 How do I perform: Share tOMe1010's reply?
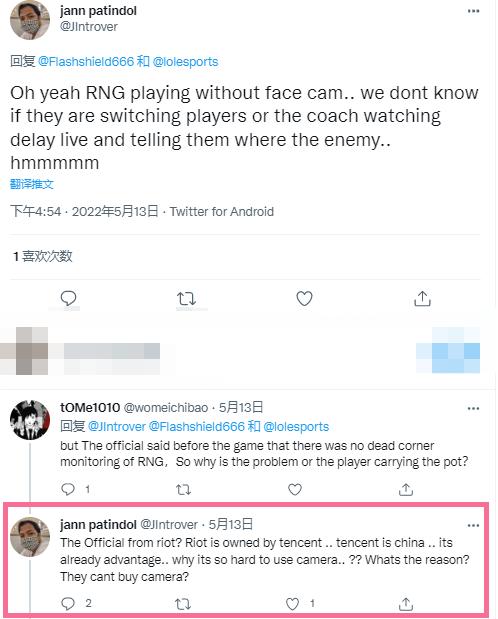point(406,490)
